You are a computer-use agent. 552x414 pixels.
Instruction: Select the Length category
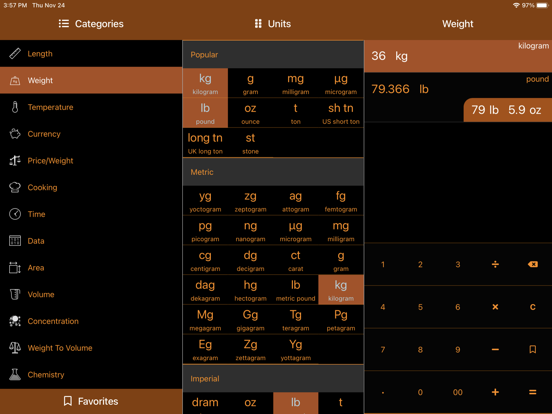pyautogui.click(x=91, y=54)
